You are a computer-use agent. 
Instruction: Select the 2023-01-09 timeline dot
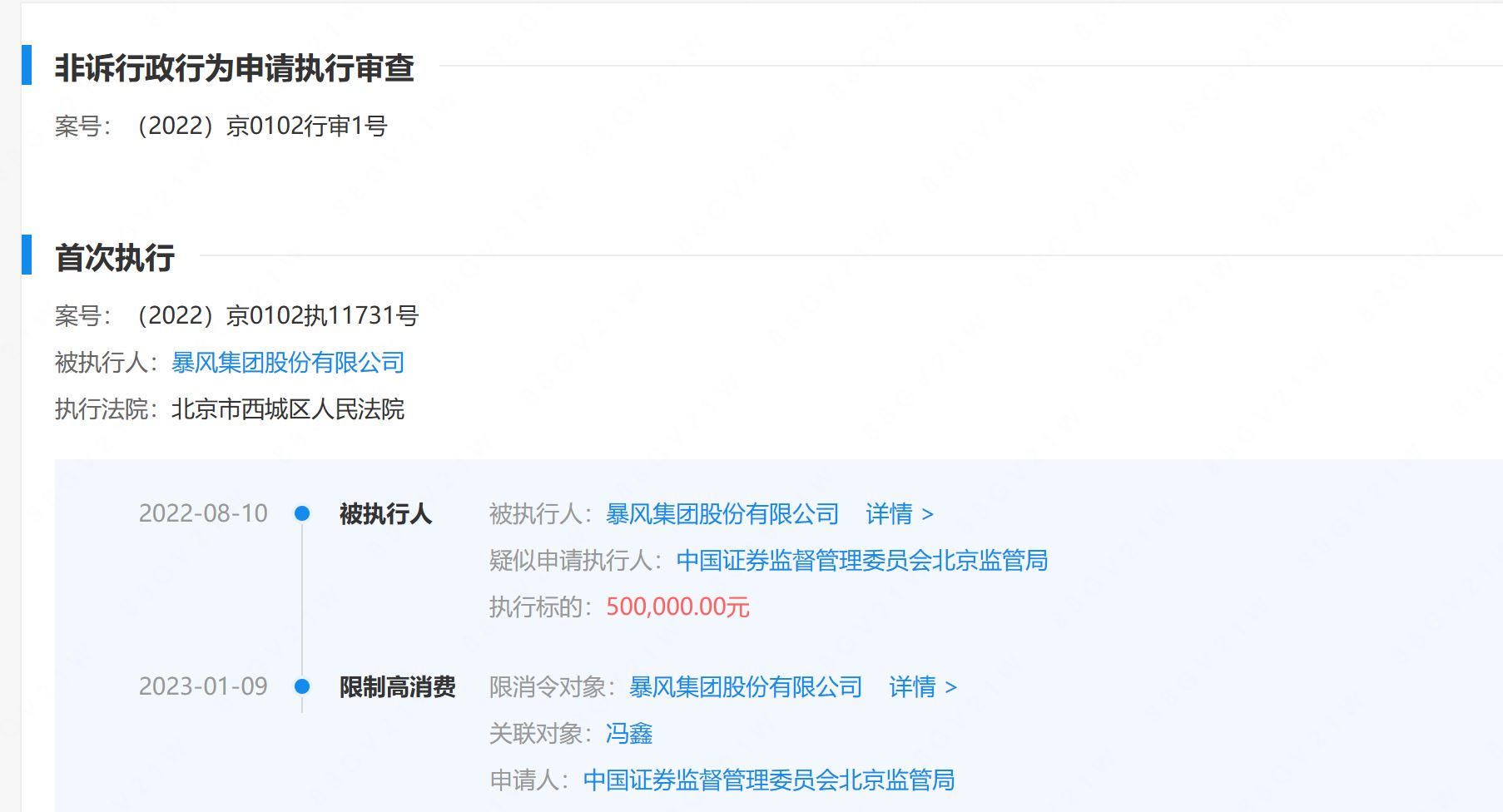coord(302,686)
